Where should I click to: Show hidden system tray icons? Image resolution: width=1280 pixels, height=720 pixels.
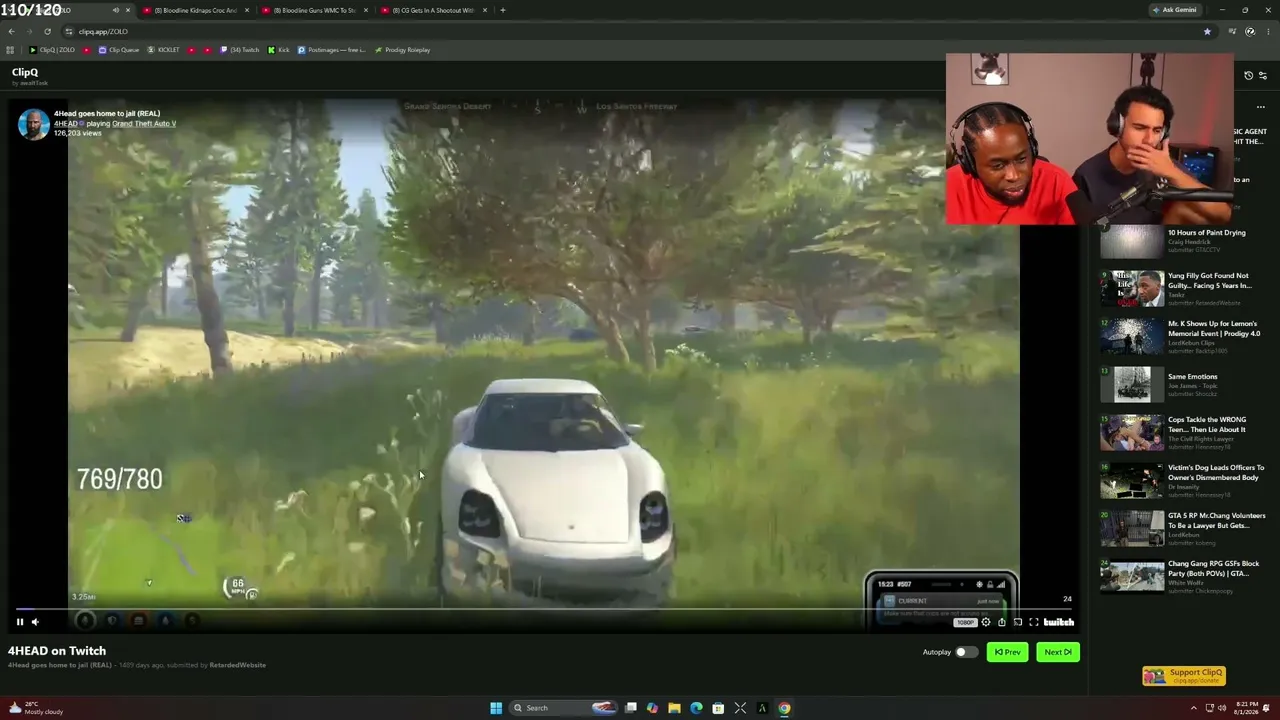tap(1193, 708)
